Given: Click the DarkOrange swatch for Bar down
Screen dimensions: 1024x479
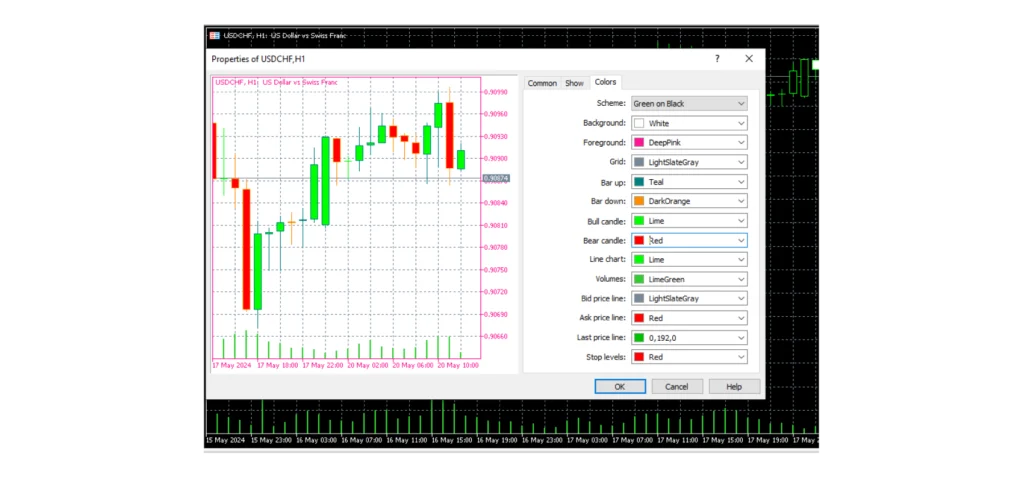Looking at the screenshot, I should point(639,201).
